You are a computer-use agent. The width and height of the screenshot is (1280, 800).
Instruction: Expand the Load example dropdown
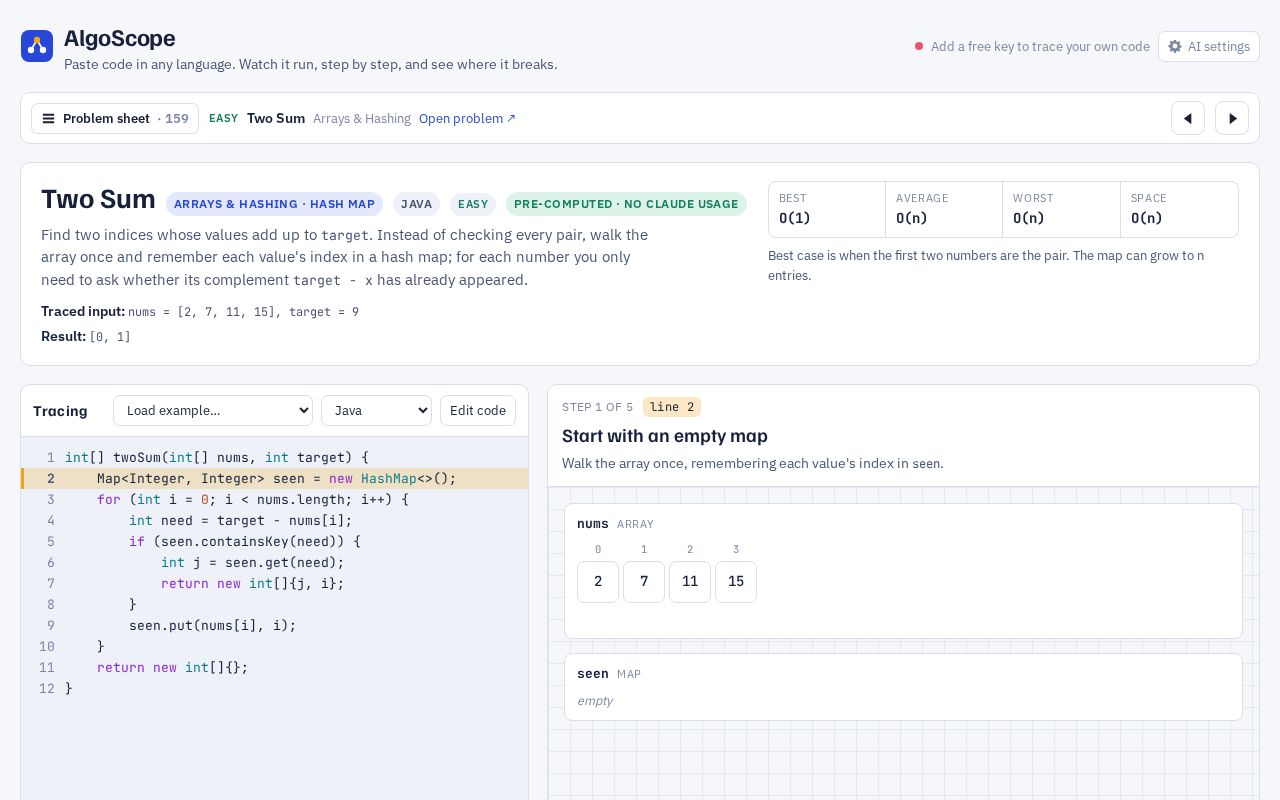(213, 410)
